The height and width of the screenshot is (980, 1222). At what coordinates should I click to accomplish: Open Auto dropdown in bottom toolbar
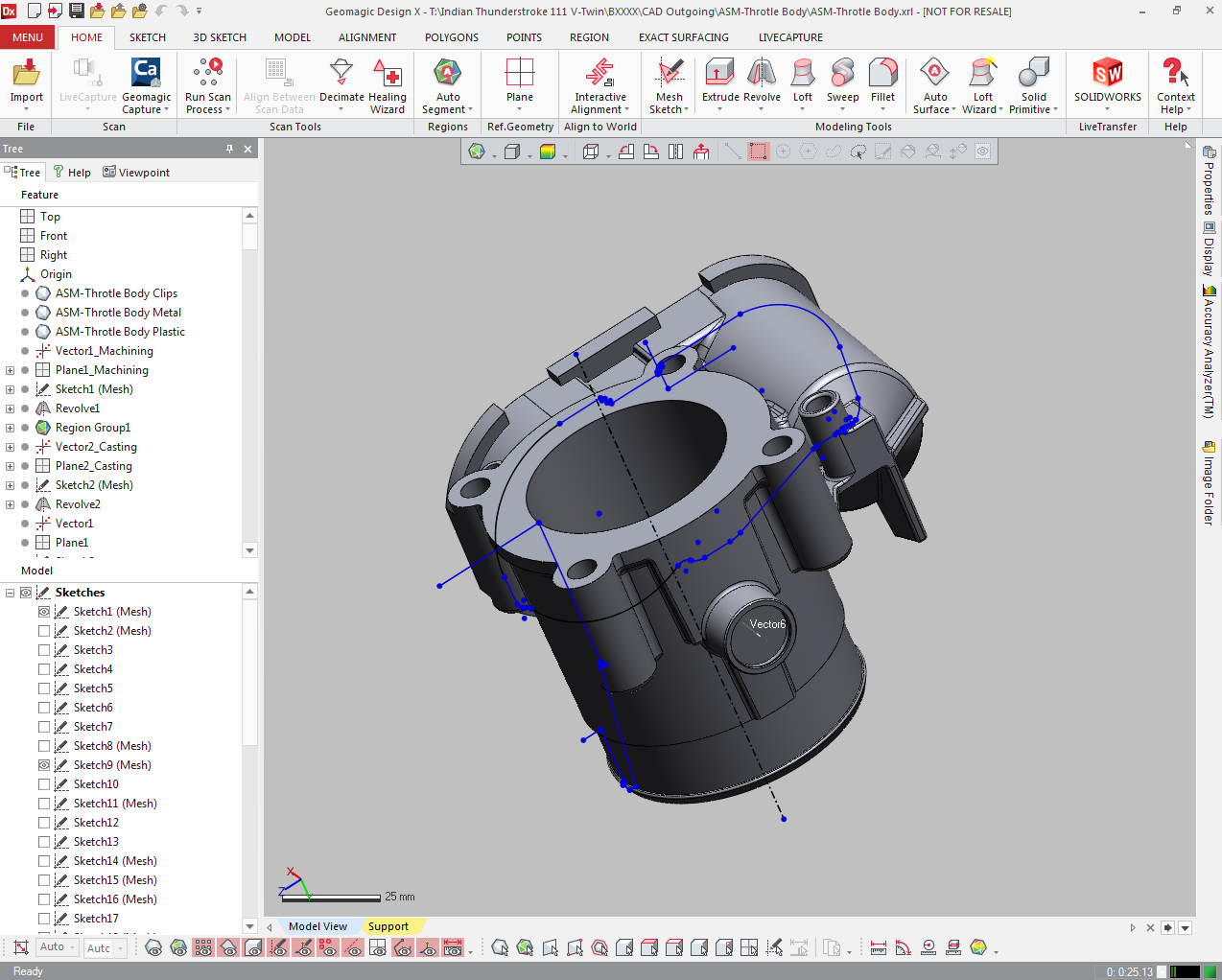click(58, 947)
